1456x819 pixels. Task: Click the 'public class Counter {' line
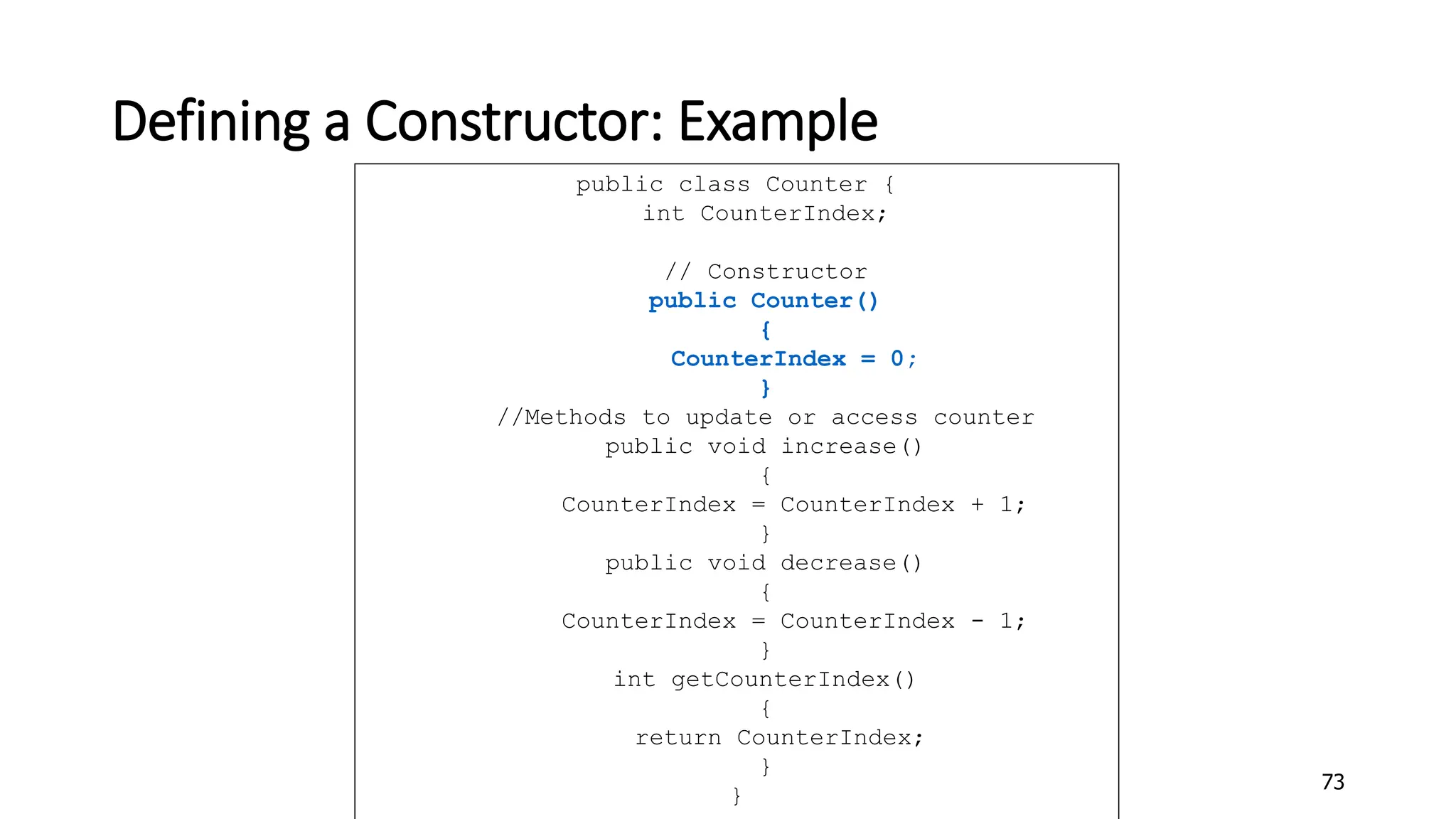736,184
